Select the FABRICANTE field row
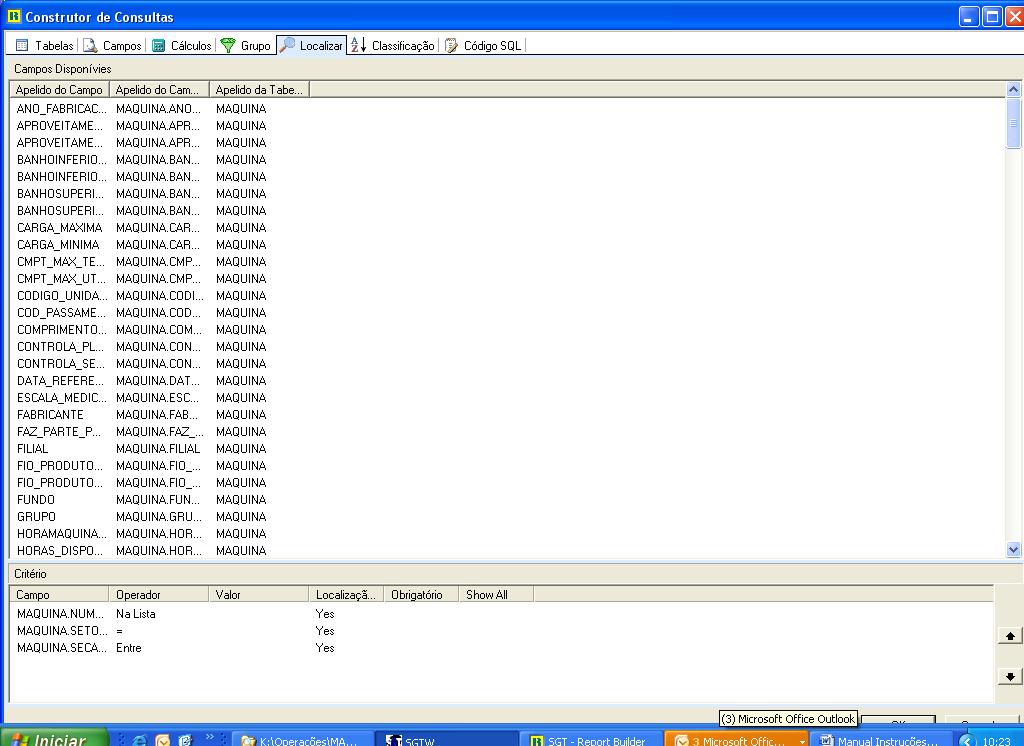1024x746 pixels. tap(50, 414)
